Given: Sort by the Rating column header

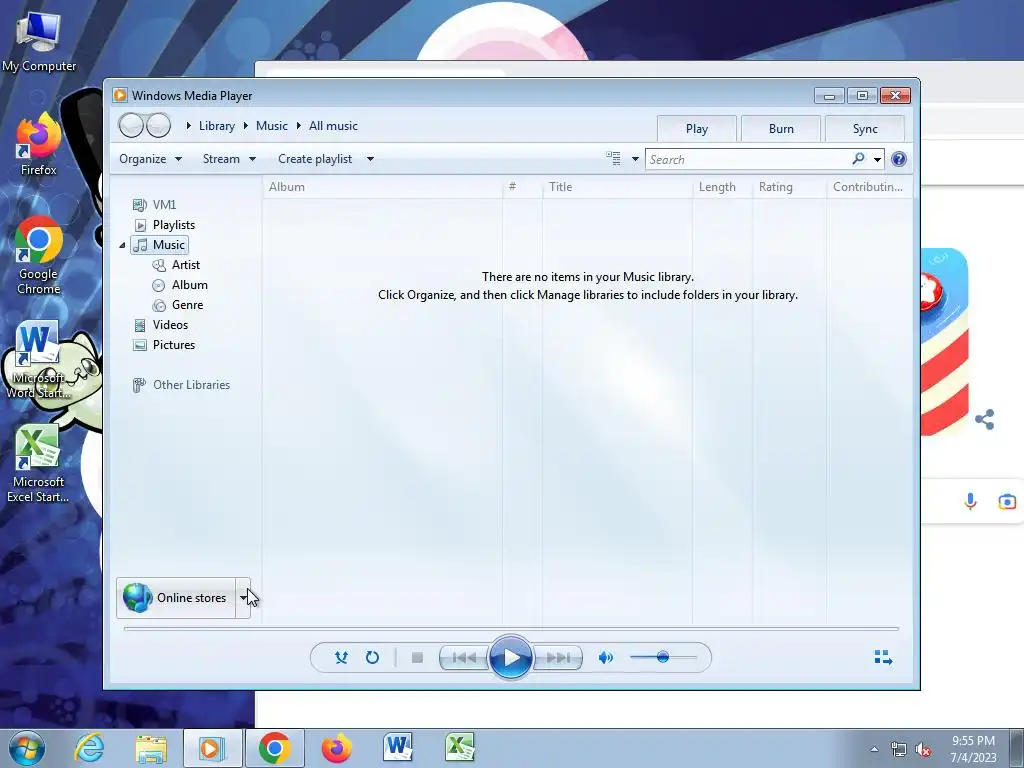Looking at the screenshot, I should [790, 187].
